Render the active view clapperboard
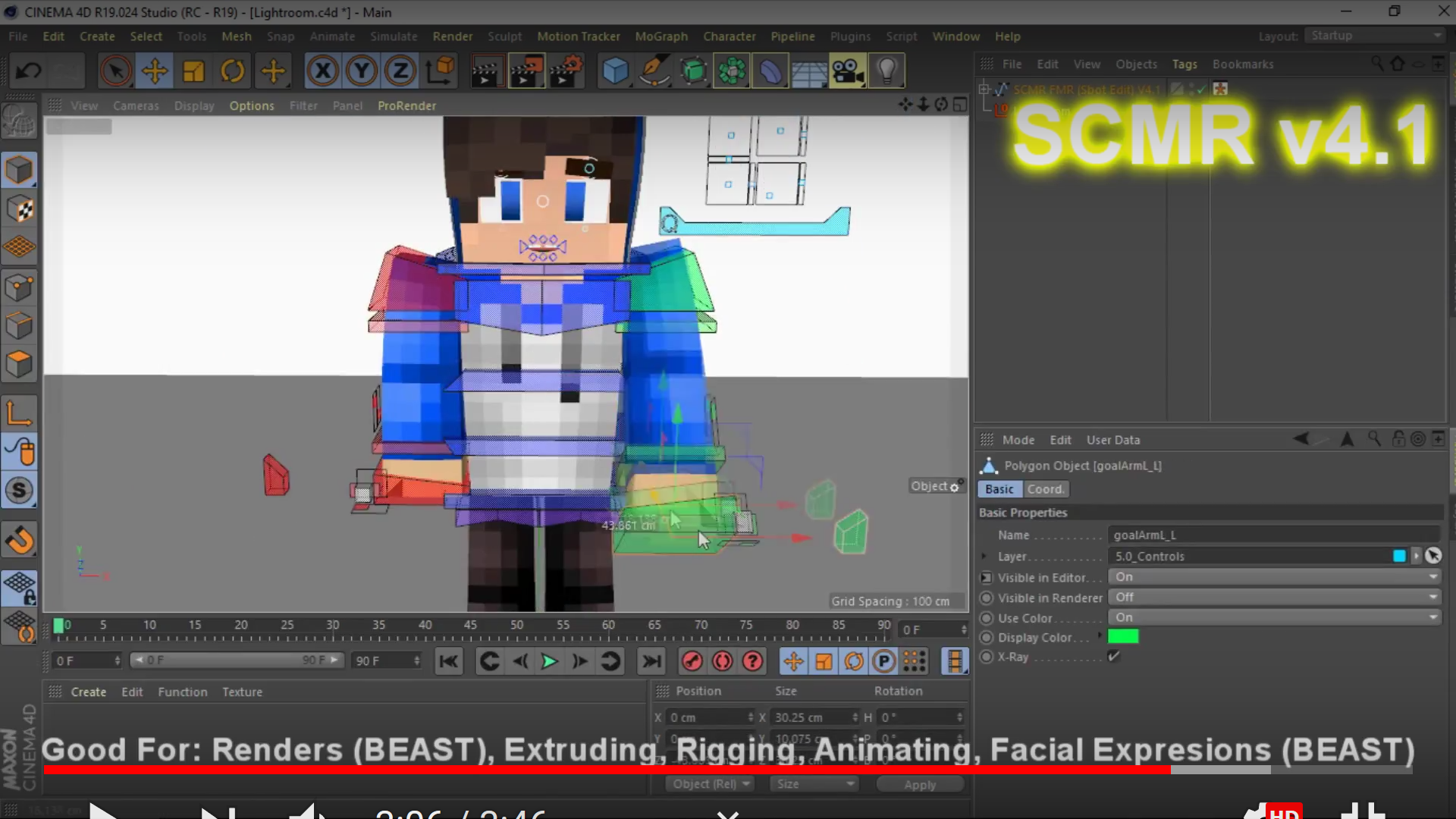Viewport: 1456px width, 819px height. (x=485, y=71)
